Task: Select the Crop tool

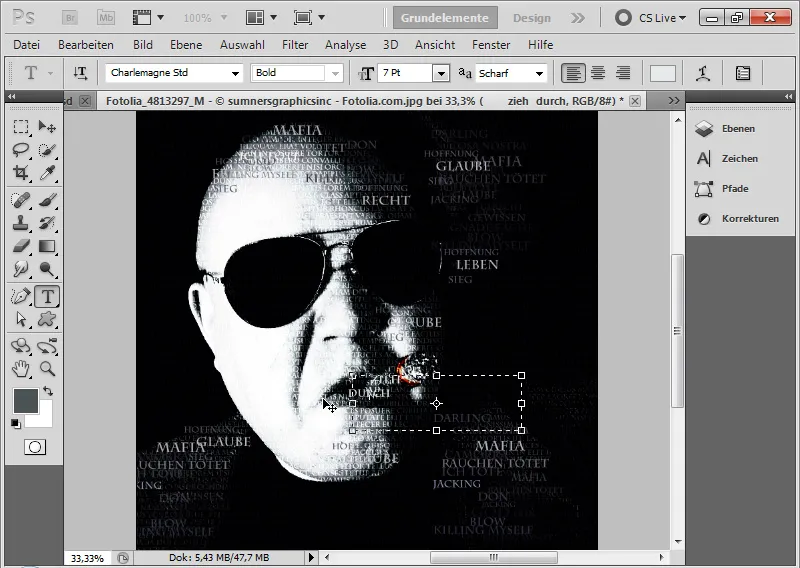Action: [21, 173]
